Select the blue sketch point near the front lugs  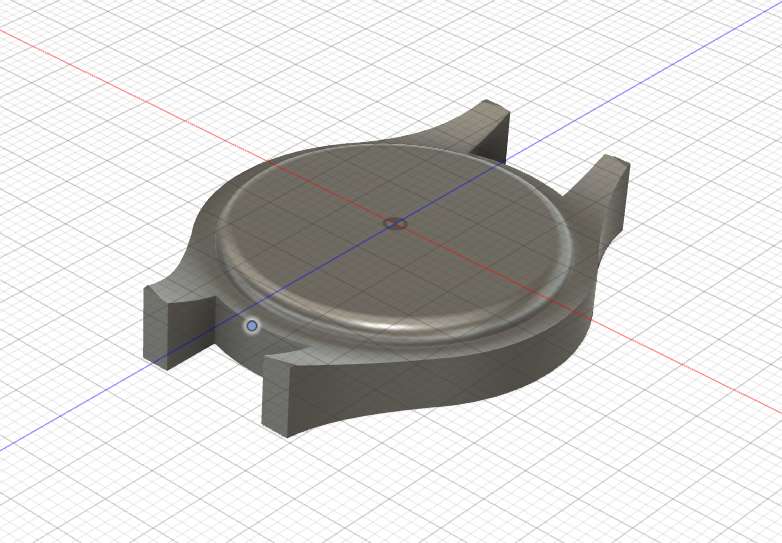coord(252,326)
